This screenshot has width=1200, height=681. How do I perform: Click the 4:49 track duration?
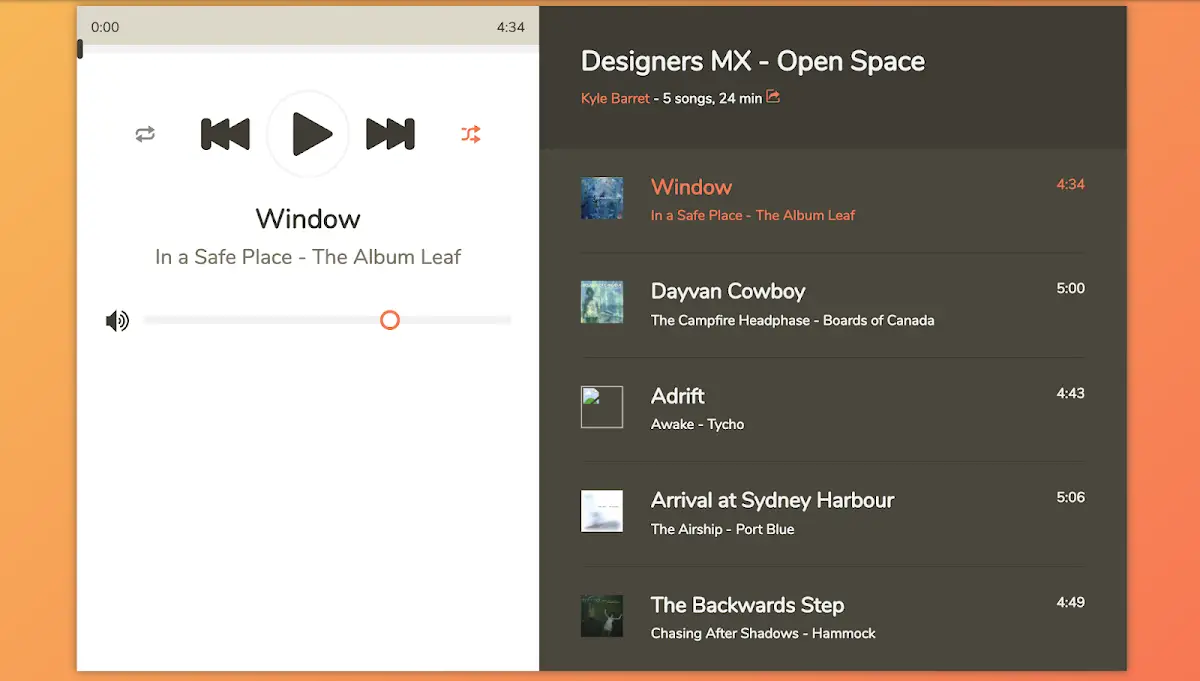[1070, 602]
